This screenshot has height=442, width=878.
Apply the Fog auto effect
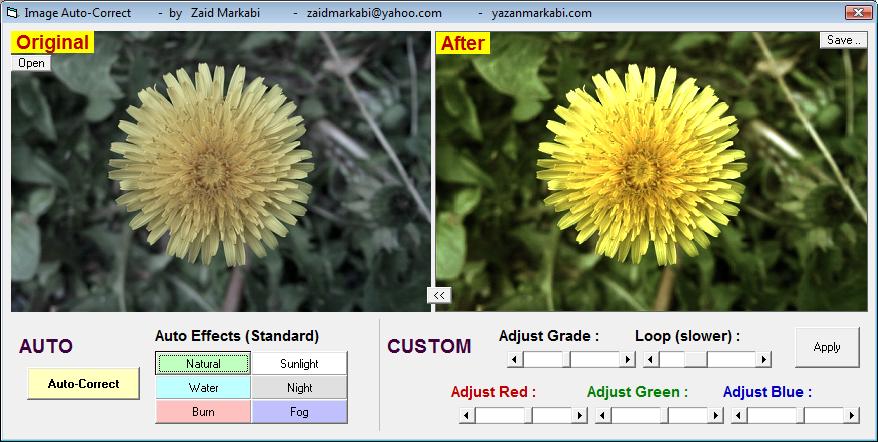coord(299,412)
